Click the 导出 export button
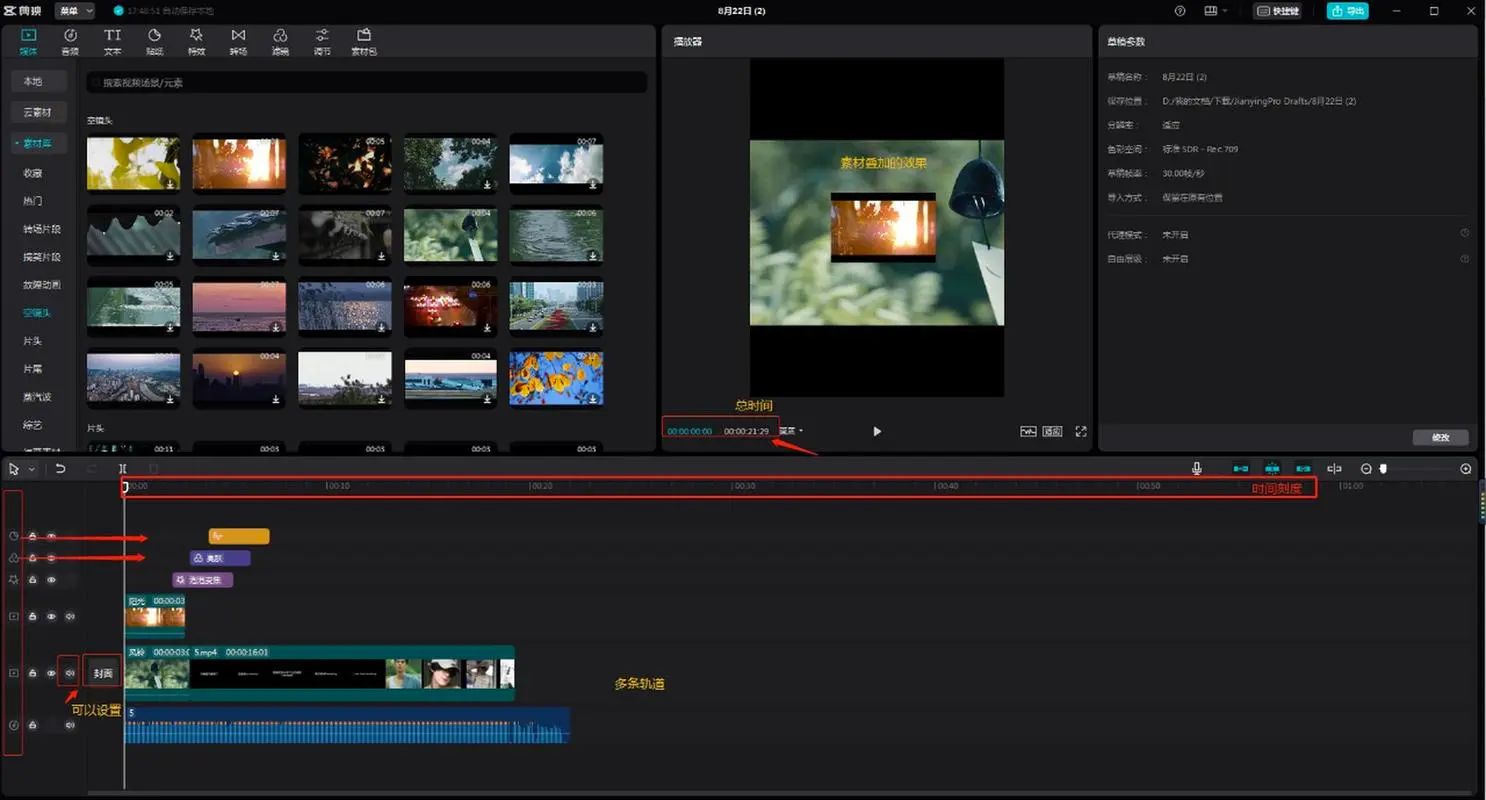 tap(1347, 11)
